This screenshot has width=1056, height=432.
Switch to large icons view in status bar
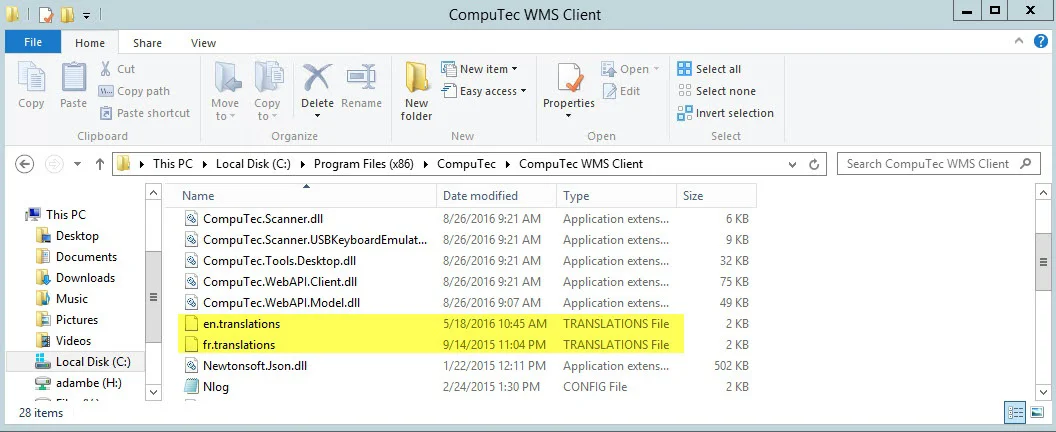coord(1036,412)
